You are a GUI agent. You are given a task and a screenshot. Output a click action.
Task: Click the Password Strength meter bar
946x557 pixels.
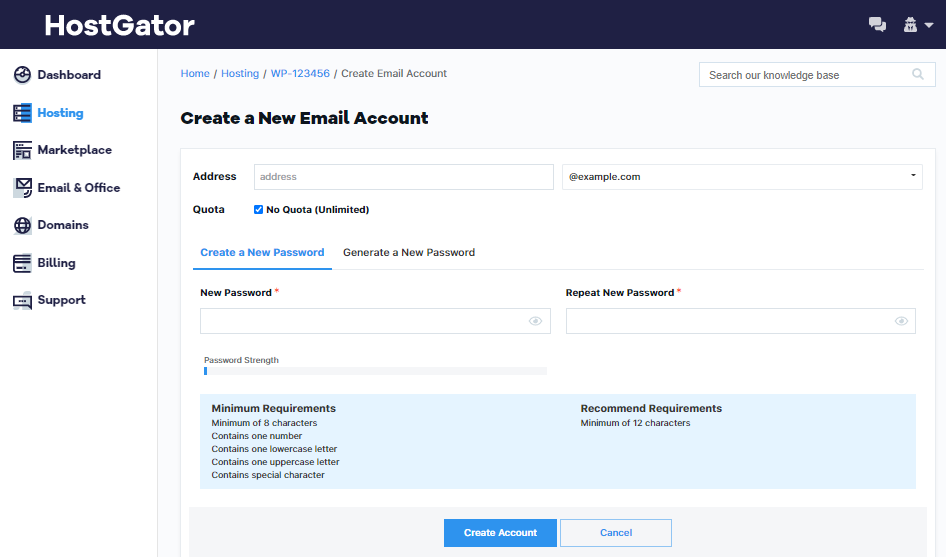(x=375, y=371)
